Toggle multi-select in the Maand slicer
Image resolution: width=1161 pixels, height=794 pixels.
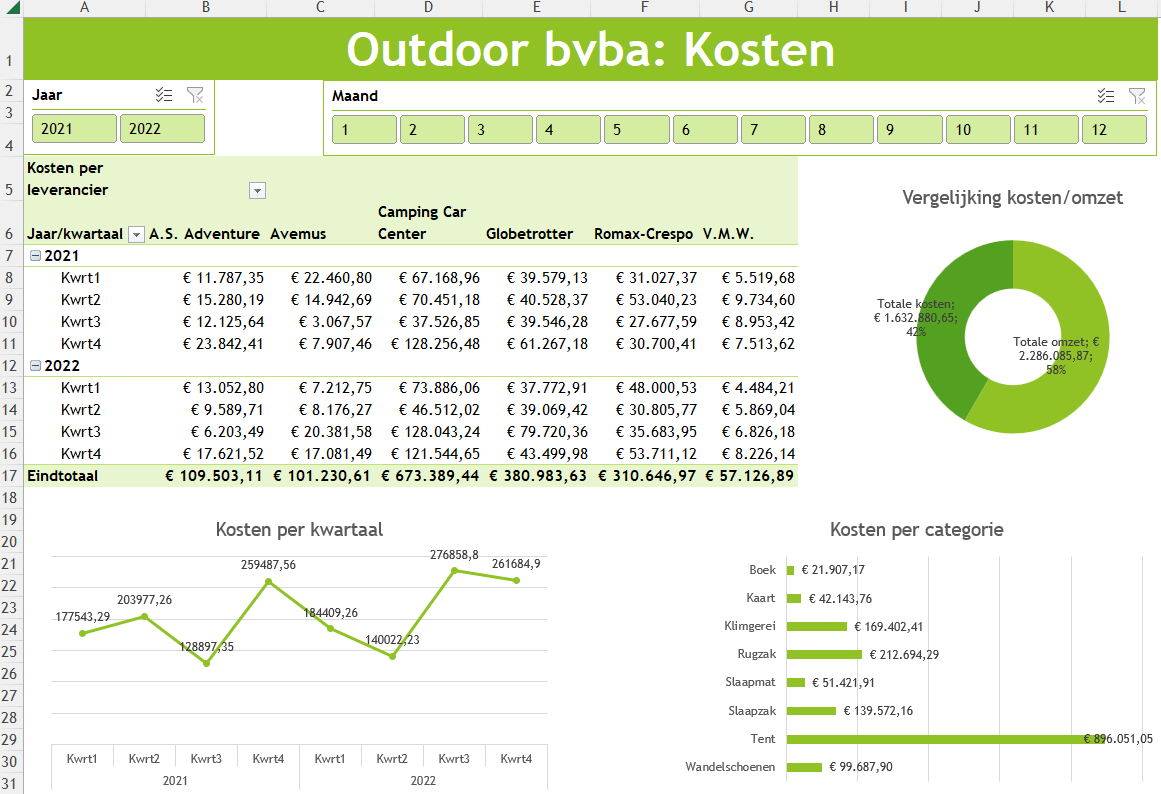click(1105, 96)
